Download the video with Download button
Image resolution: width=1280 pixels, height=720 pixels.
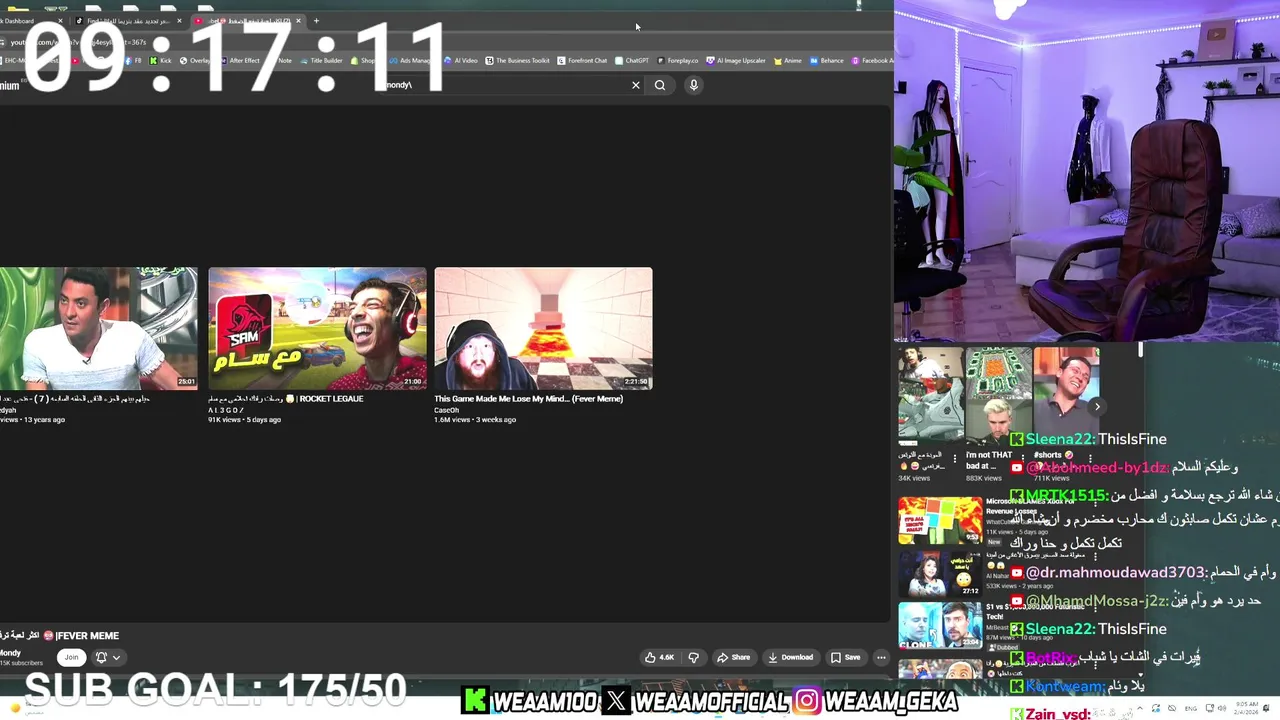[791, 657]
